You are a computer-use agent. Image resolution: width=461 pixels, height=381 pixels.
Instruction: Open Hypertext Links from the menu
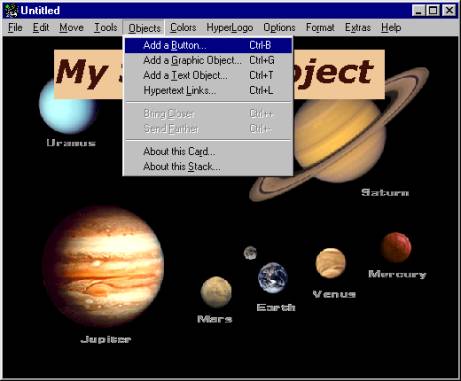[x=208, y=90]
